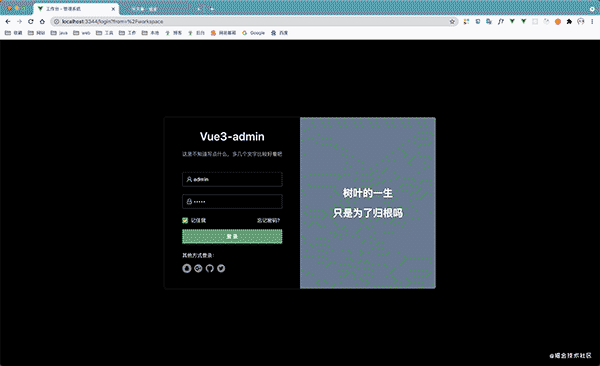
Task: Open the 本地 bookmarks folder
Action: click(150, 33)
